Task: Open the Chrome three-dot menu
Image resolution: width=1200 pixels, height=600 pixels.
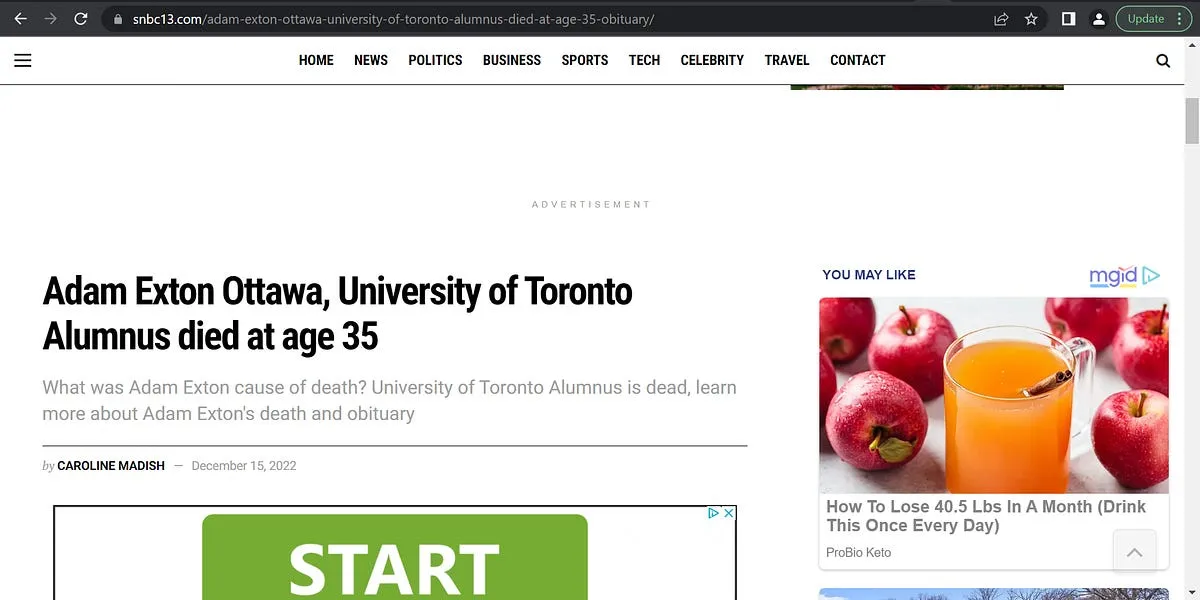Action: point(1181,19)
